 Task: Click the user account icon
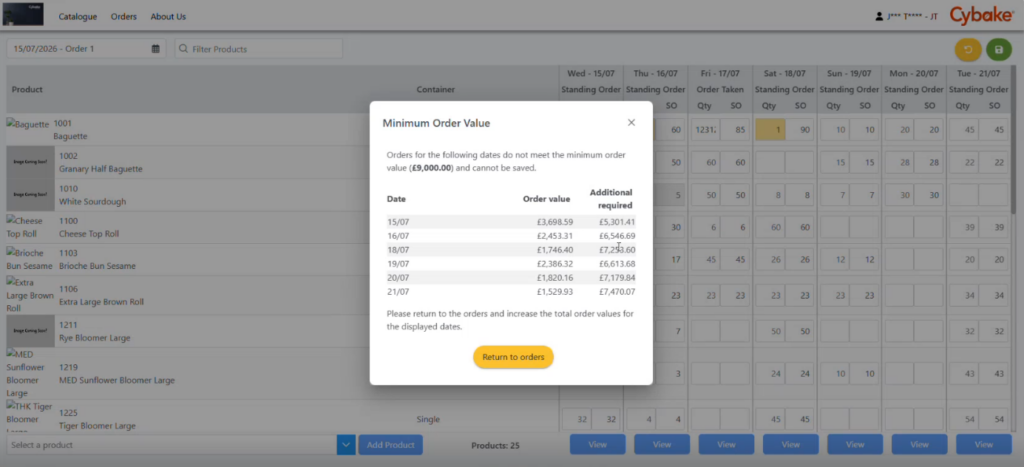pyautogui.click(x=879, y=16)
